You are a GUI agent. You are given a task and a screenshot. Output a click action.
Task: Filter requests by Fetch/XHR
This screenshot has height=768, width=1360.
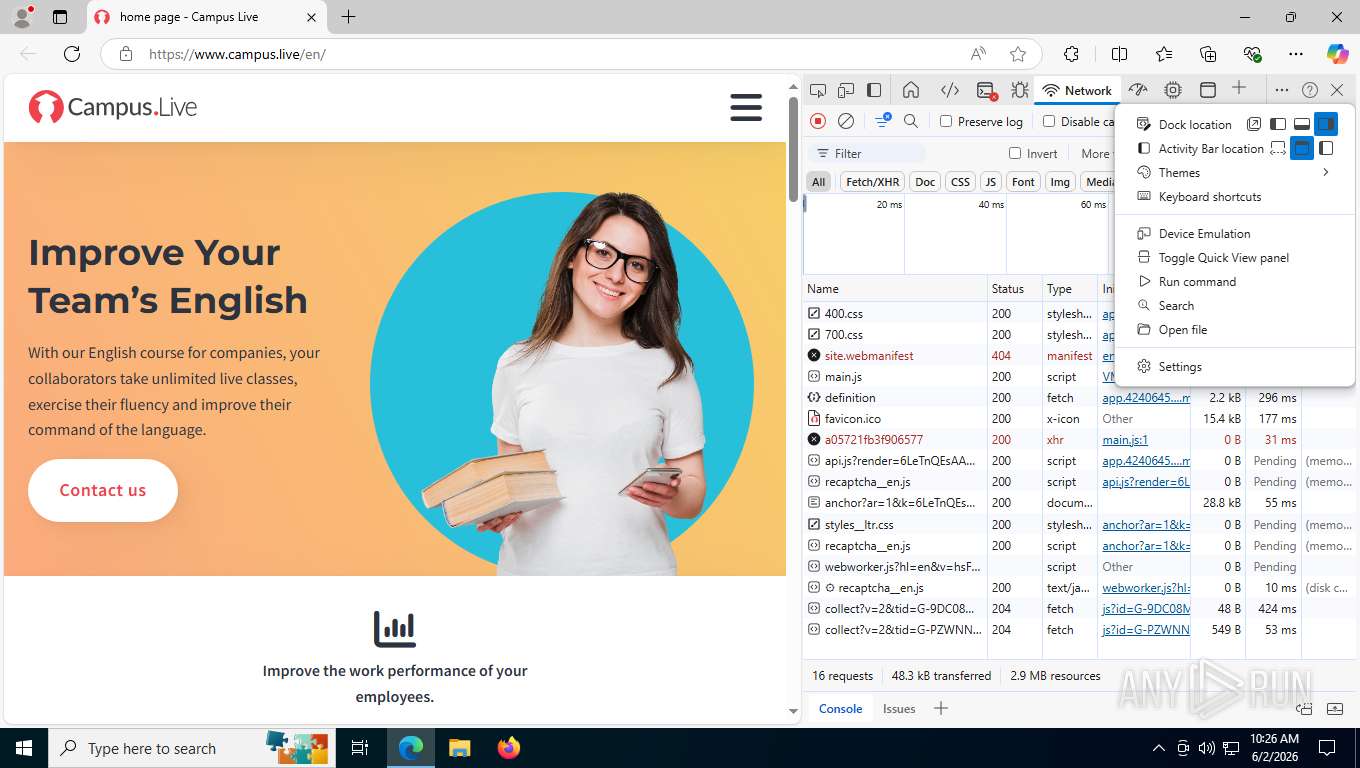click(872, 181)
